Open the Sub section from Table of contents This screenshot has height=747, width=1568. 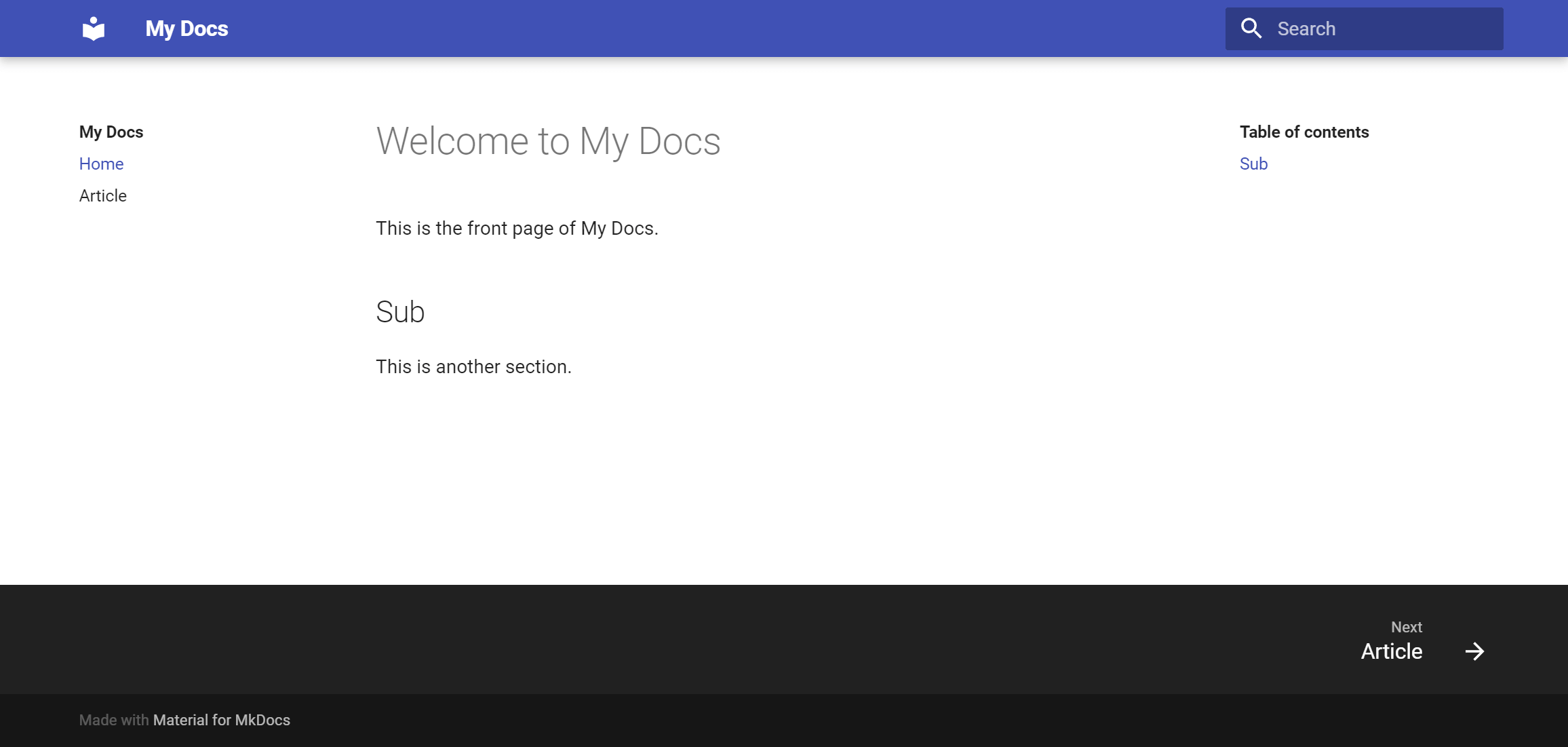[1253, 164]
